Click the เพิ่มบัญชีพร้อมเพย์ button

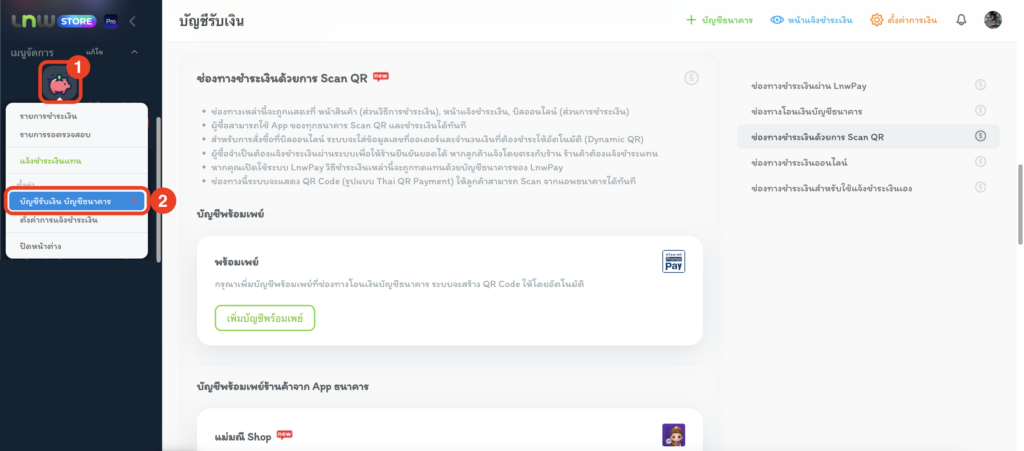pos(265,318)
